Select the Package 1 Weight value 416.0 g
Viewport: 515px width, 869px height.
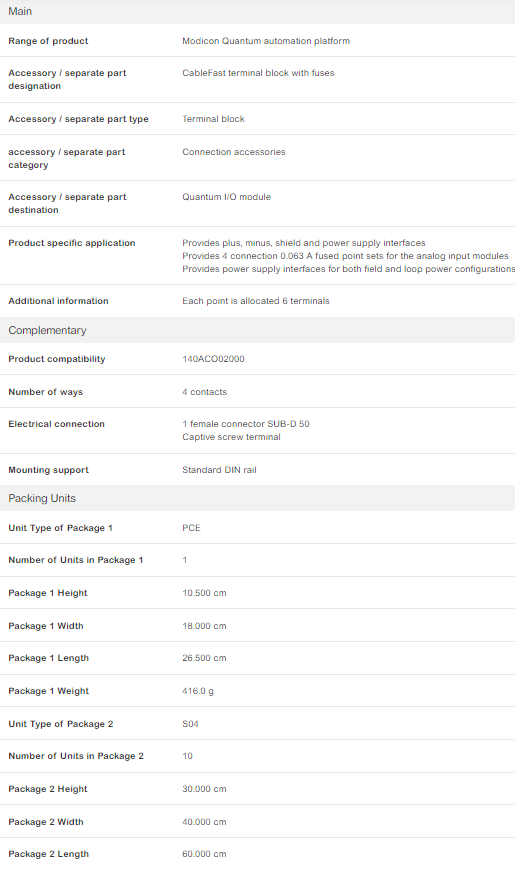(x=197, y=691)
